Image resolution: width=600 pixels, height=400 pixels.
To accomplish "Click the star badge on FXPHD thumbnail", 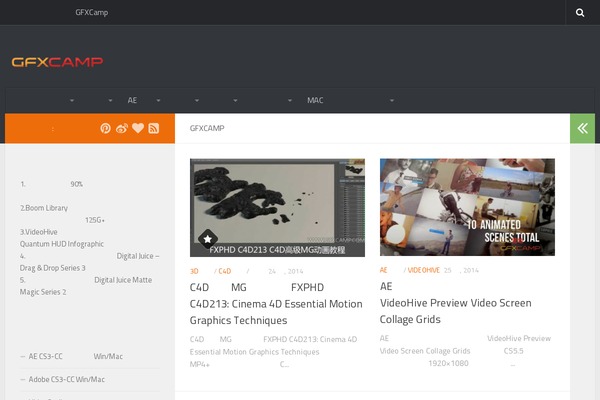I will [208, 239].
